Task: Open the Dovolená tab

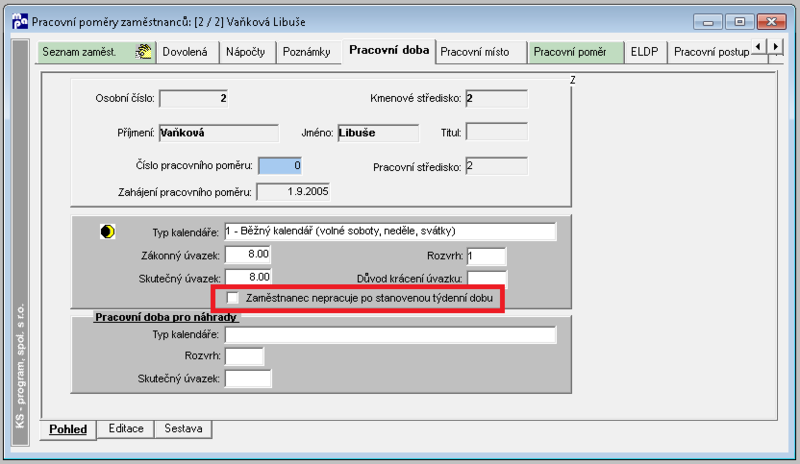Action: 187,52
